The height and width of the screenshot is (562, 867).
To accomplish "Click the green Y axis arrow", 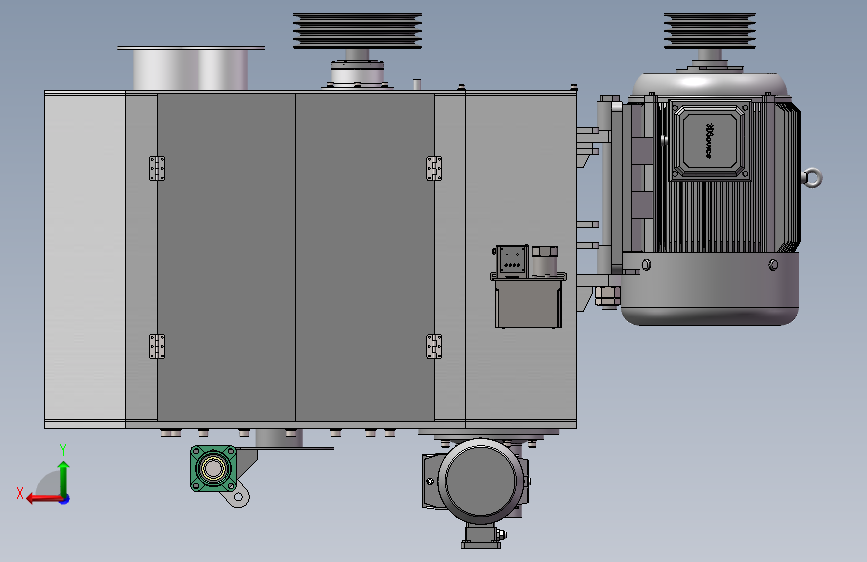I will (64, 478).
